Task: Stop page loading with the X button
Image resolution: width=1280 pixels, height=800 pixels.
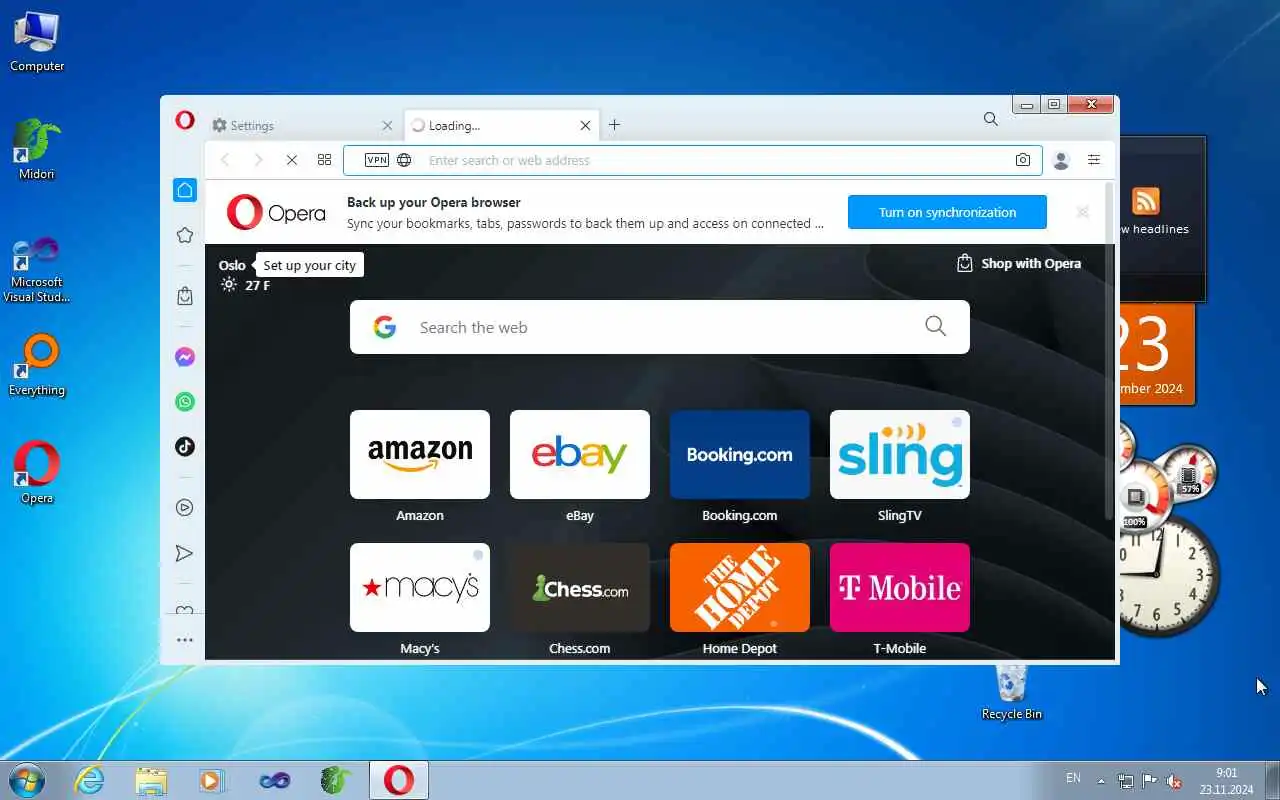Action: 291,160
